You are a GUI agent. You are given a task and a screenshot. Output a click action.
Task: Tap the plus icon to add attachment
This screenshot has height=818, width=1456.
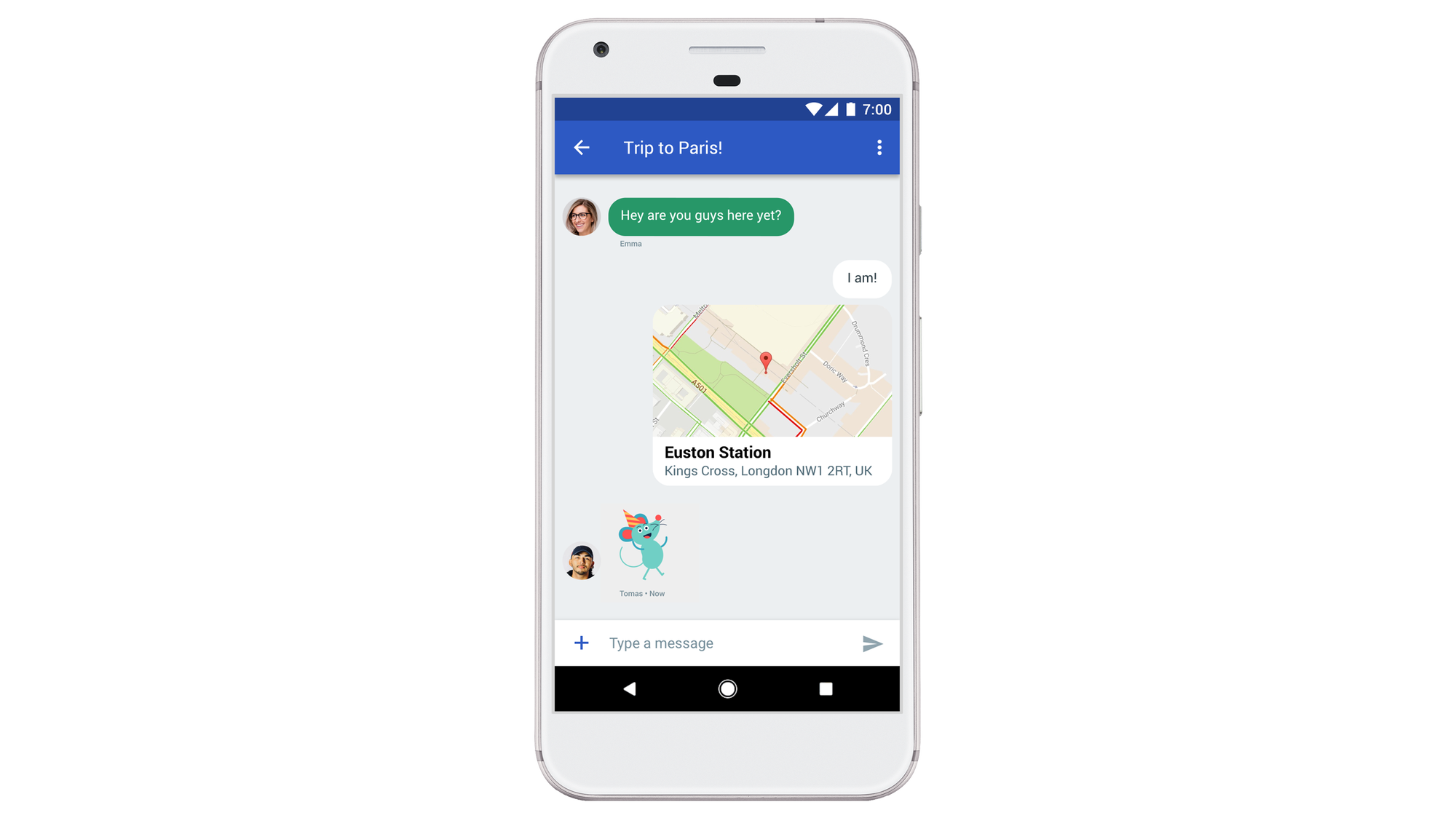pyautogui.click(x=581, y=642)
